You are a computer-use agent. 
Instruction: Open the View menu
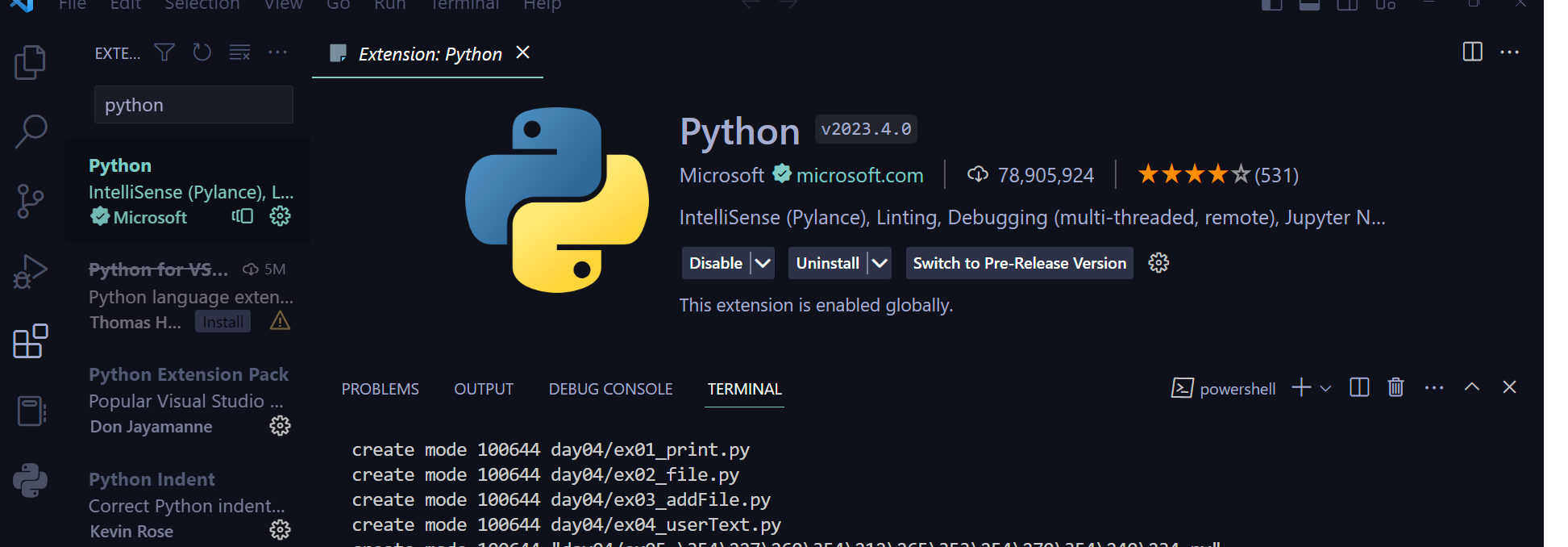click(284, 5)
